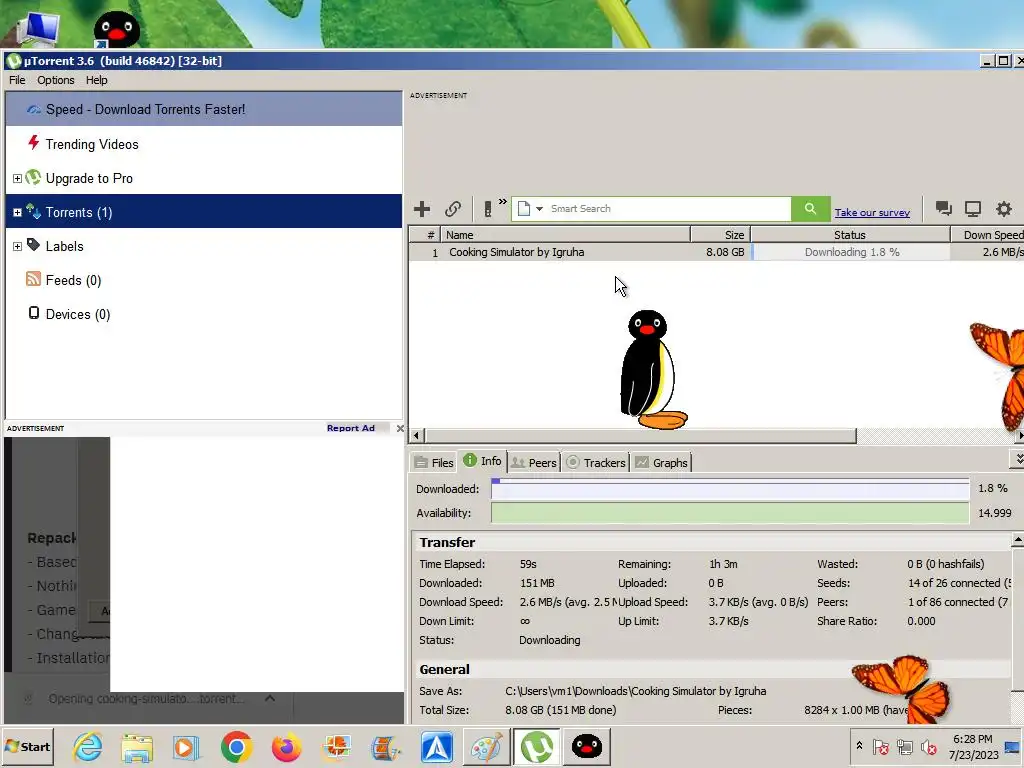
Task: Switch to the Trackers tab
Action: pyautogui.click(x=596, y=462)
